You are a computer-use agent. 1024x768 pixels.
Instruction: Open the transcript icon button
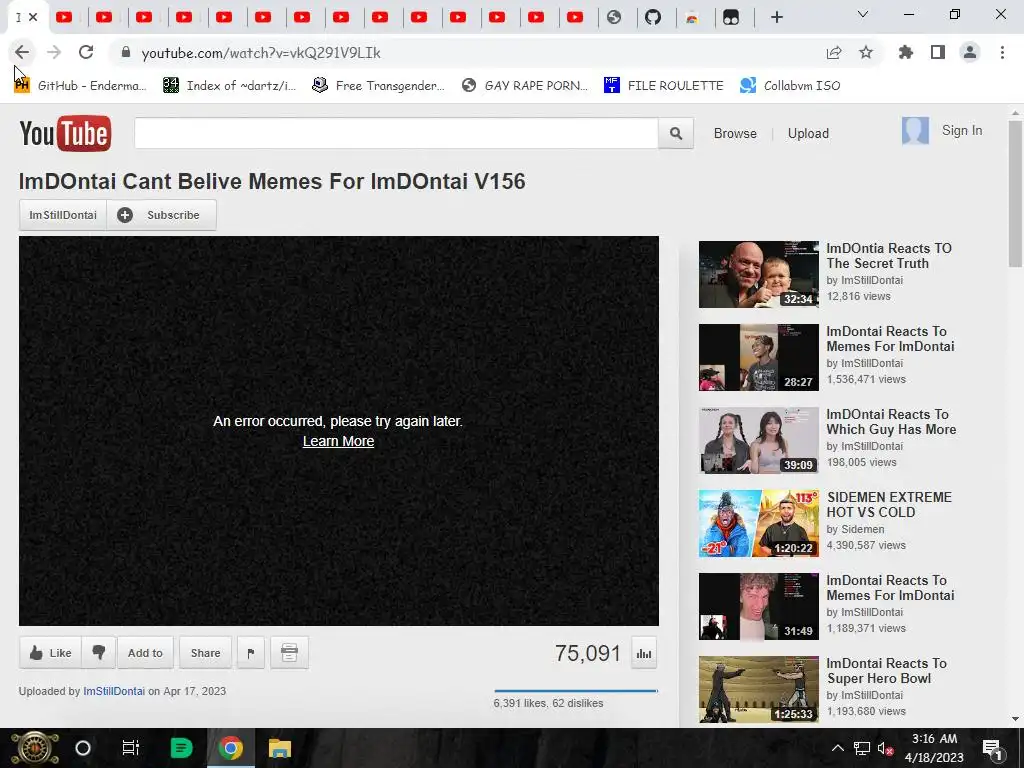click(x=289, y=652)
